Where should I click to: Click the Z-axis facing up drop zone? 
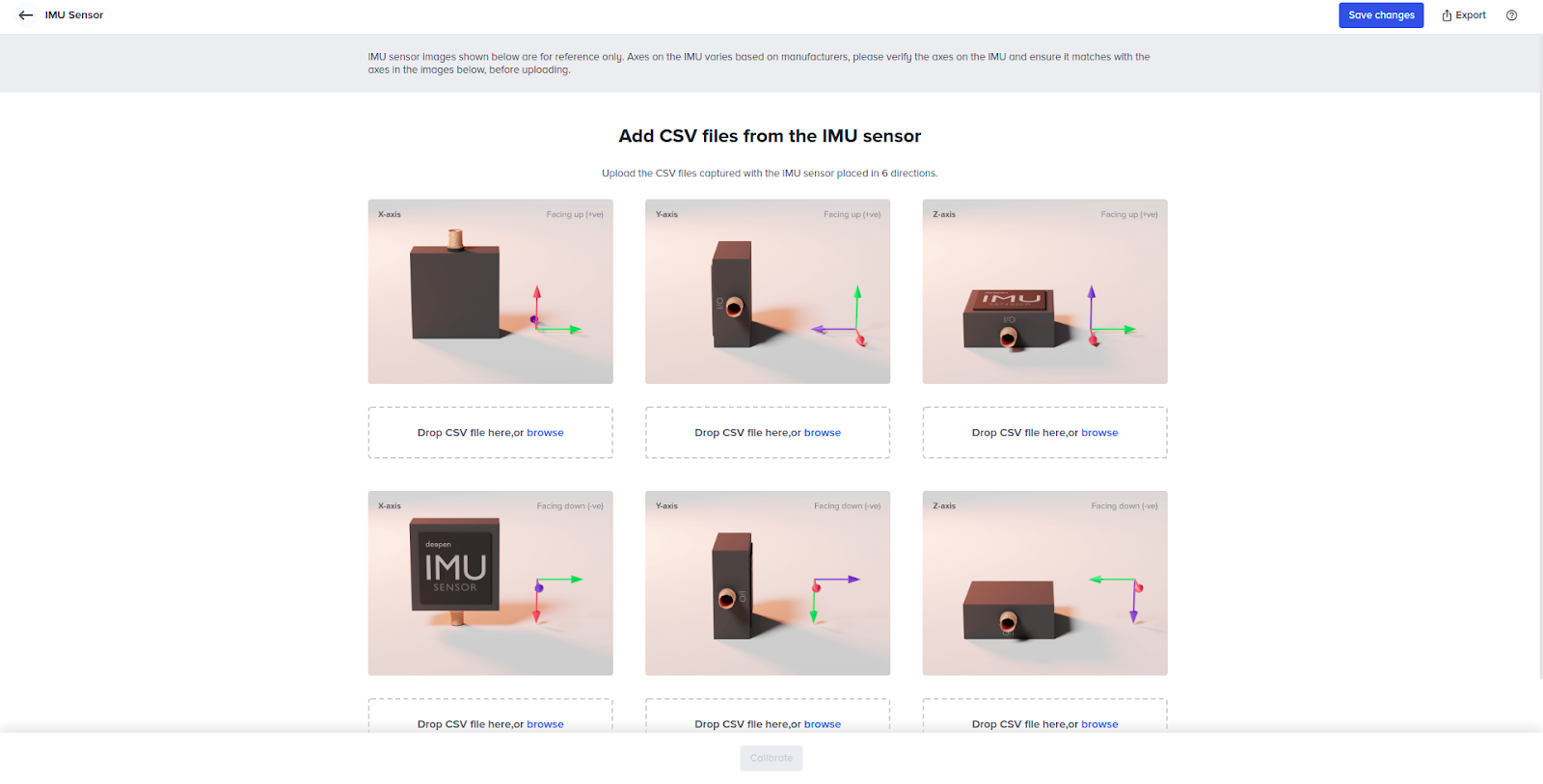click(x=1044, y=432)
